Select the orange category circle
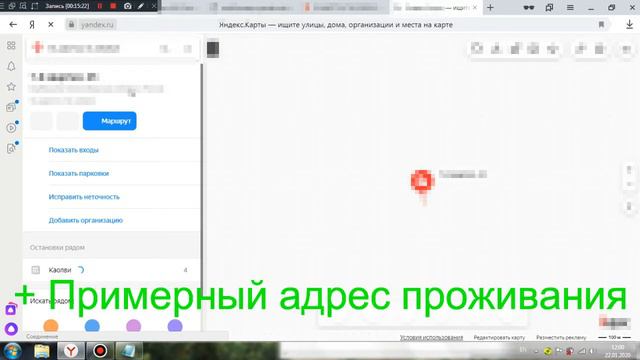 [51, 326]
